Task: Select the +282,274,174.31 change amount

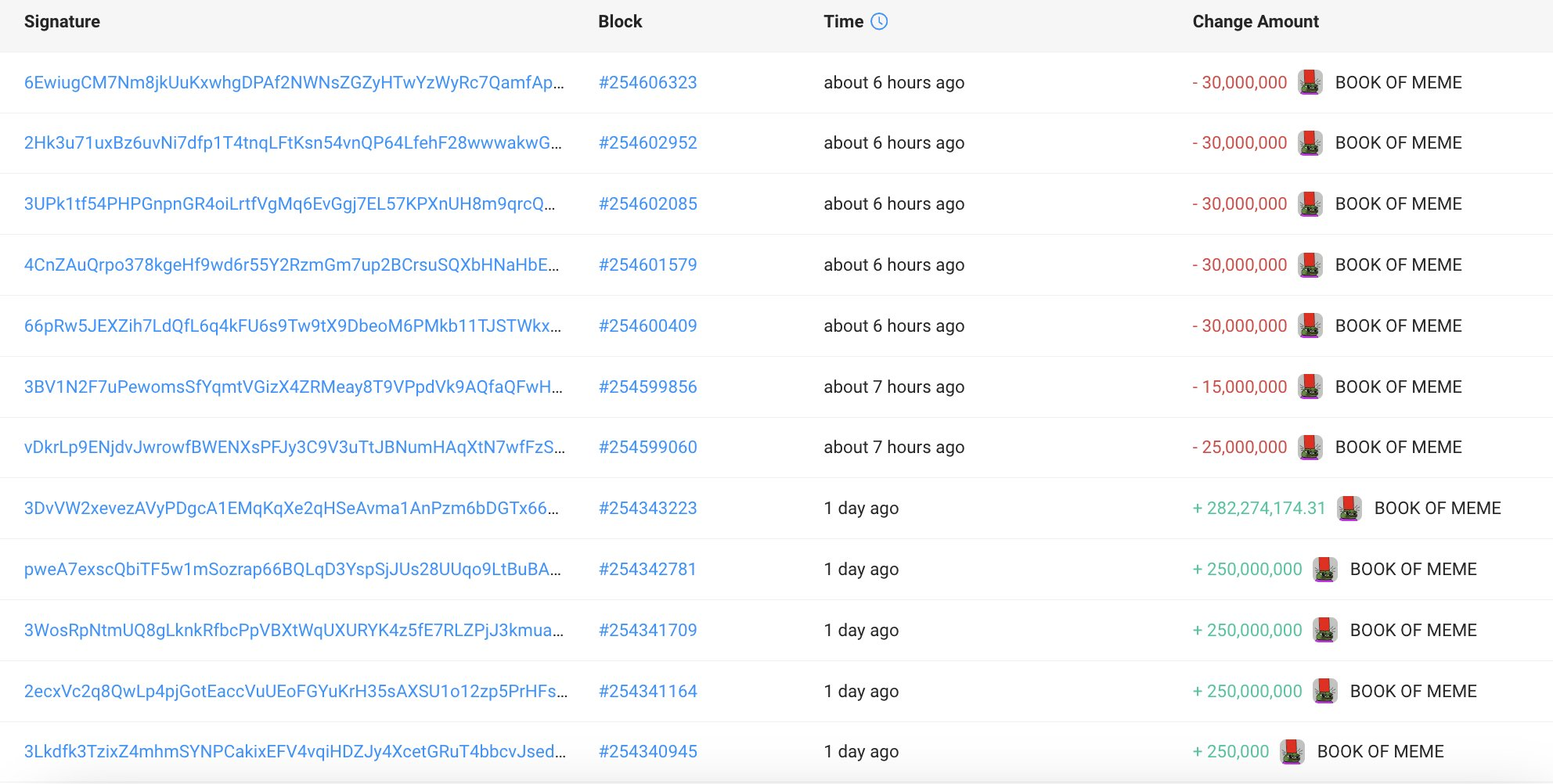Action: point(1259,509)
